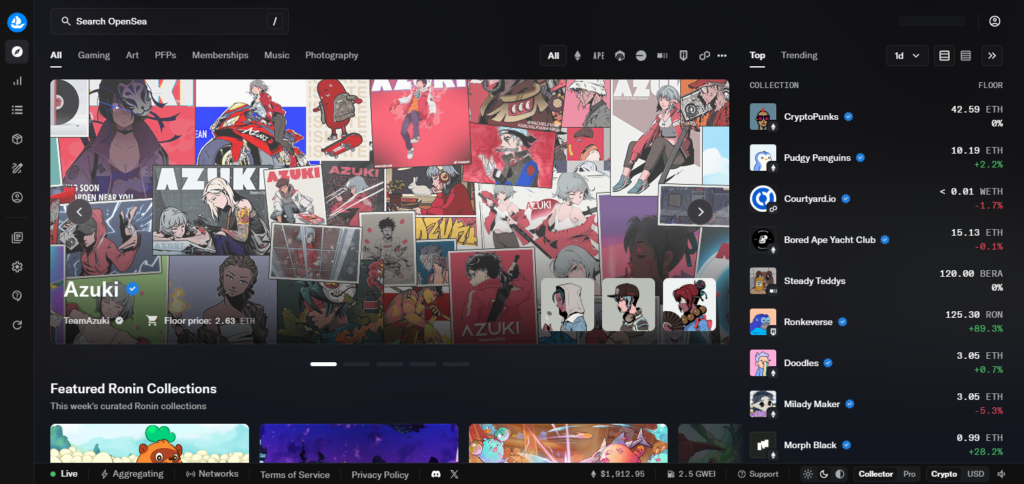
Task: Open the bar chart stats icon
Action: pos(17,81)
